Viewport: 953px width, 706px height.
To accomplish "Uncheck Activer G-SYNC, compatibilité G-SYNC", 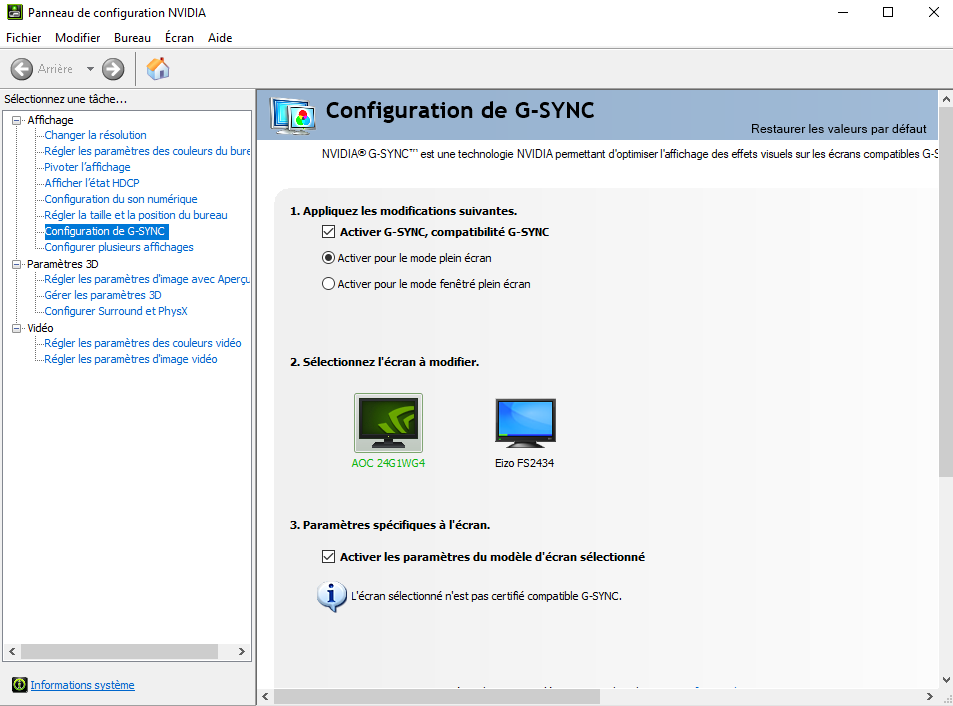I will (x=328, y=231).
